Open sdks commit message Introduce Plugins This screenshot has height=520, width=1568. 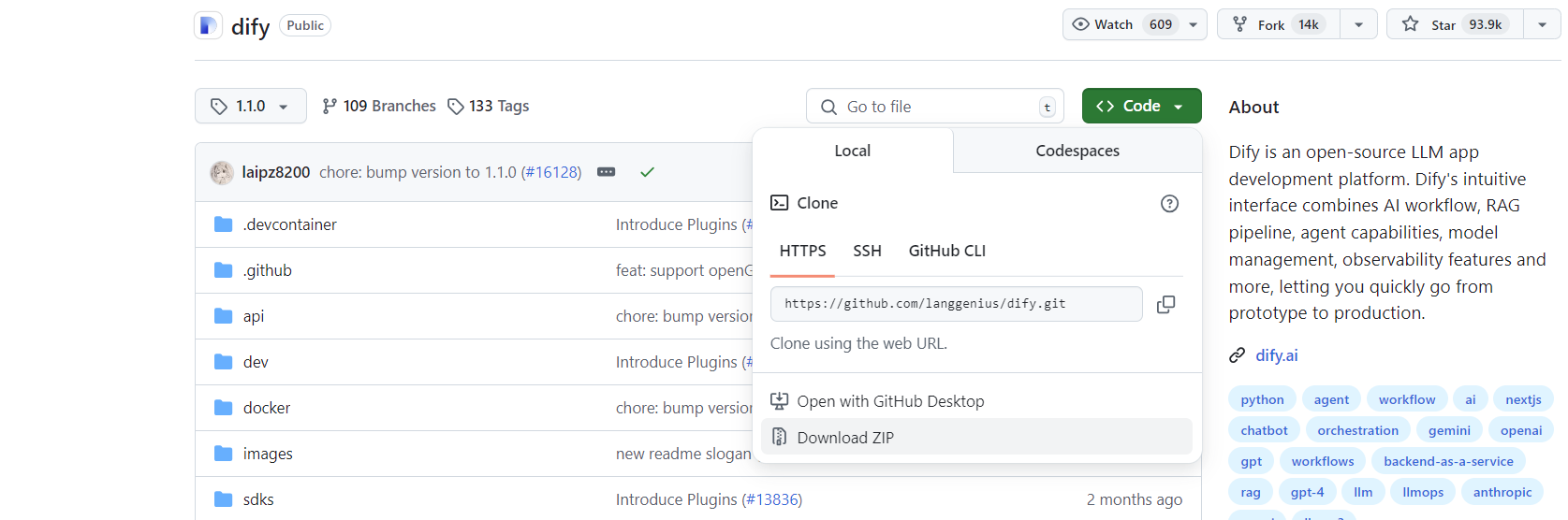point(677,499)
